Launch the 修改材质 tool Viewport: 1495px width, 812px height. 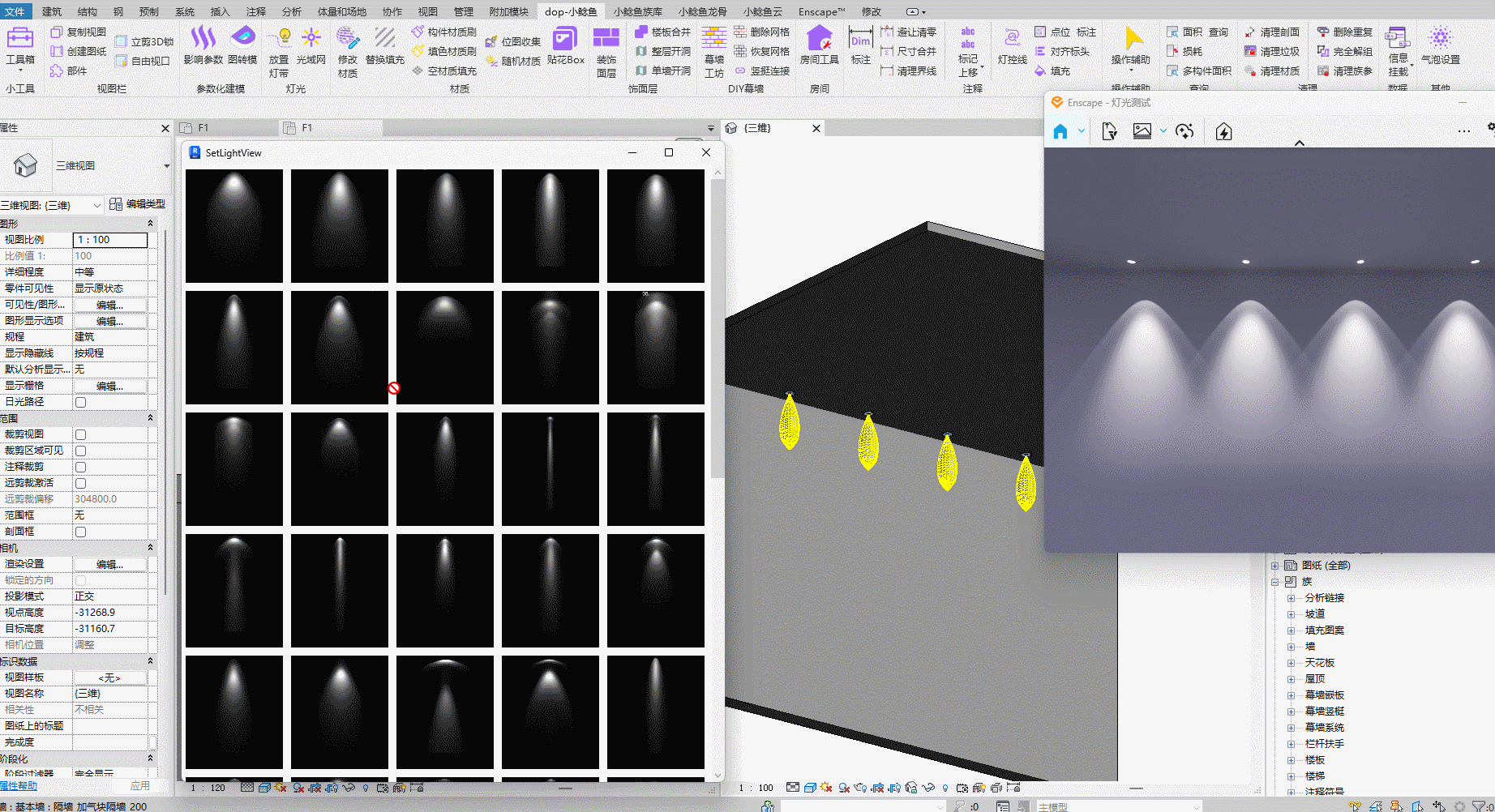(348, 52)
